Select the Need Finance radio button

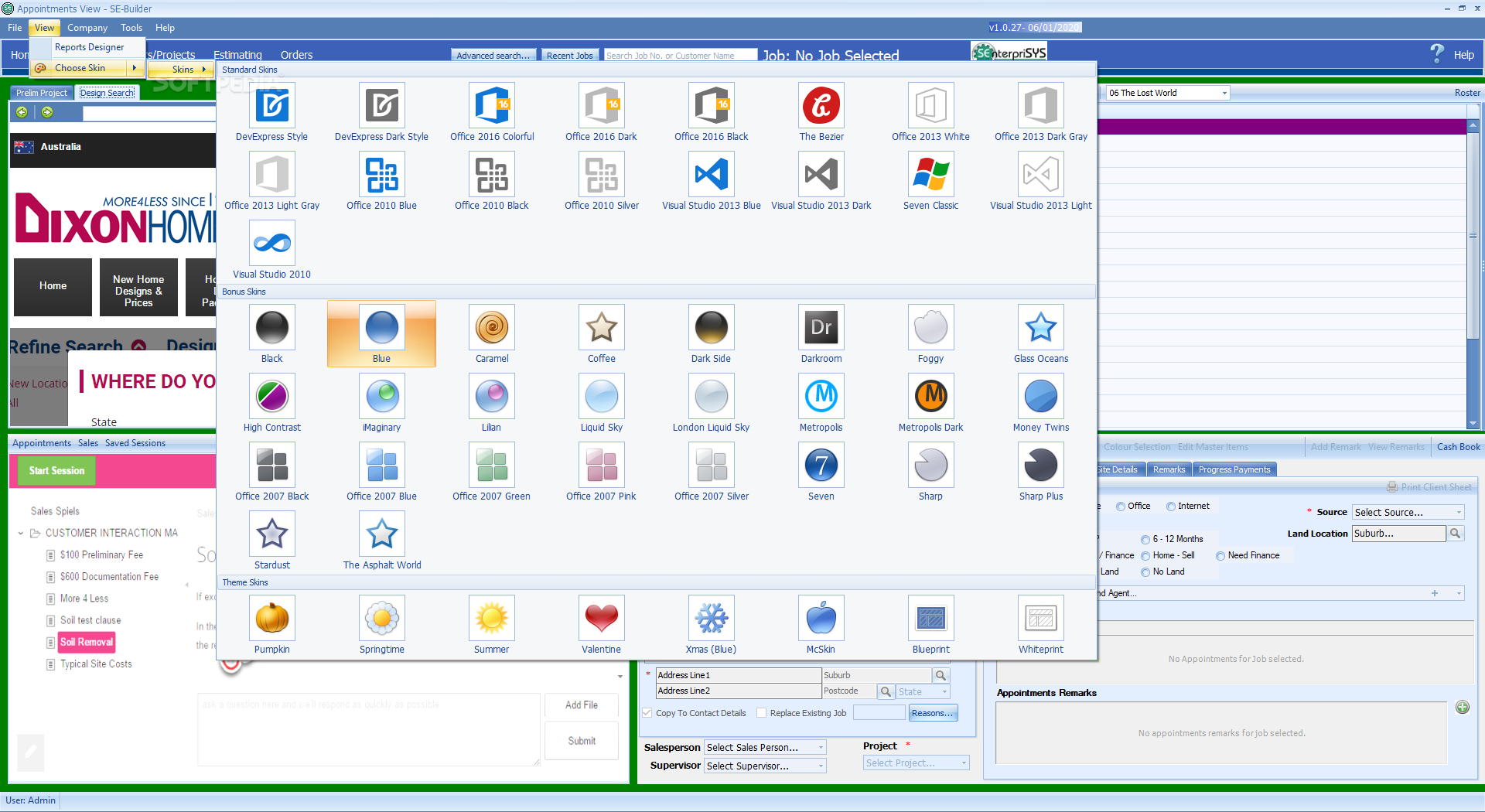1220,556
